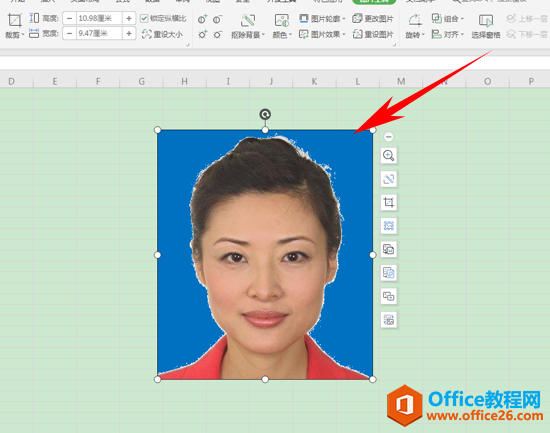
Task: Click the remove background icon in floating toolbar
Action: pos(389,179)
